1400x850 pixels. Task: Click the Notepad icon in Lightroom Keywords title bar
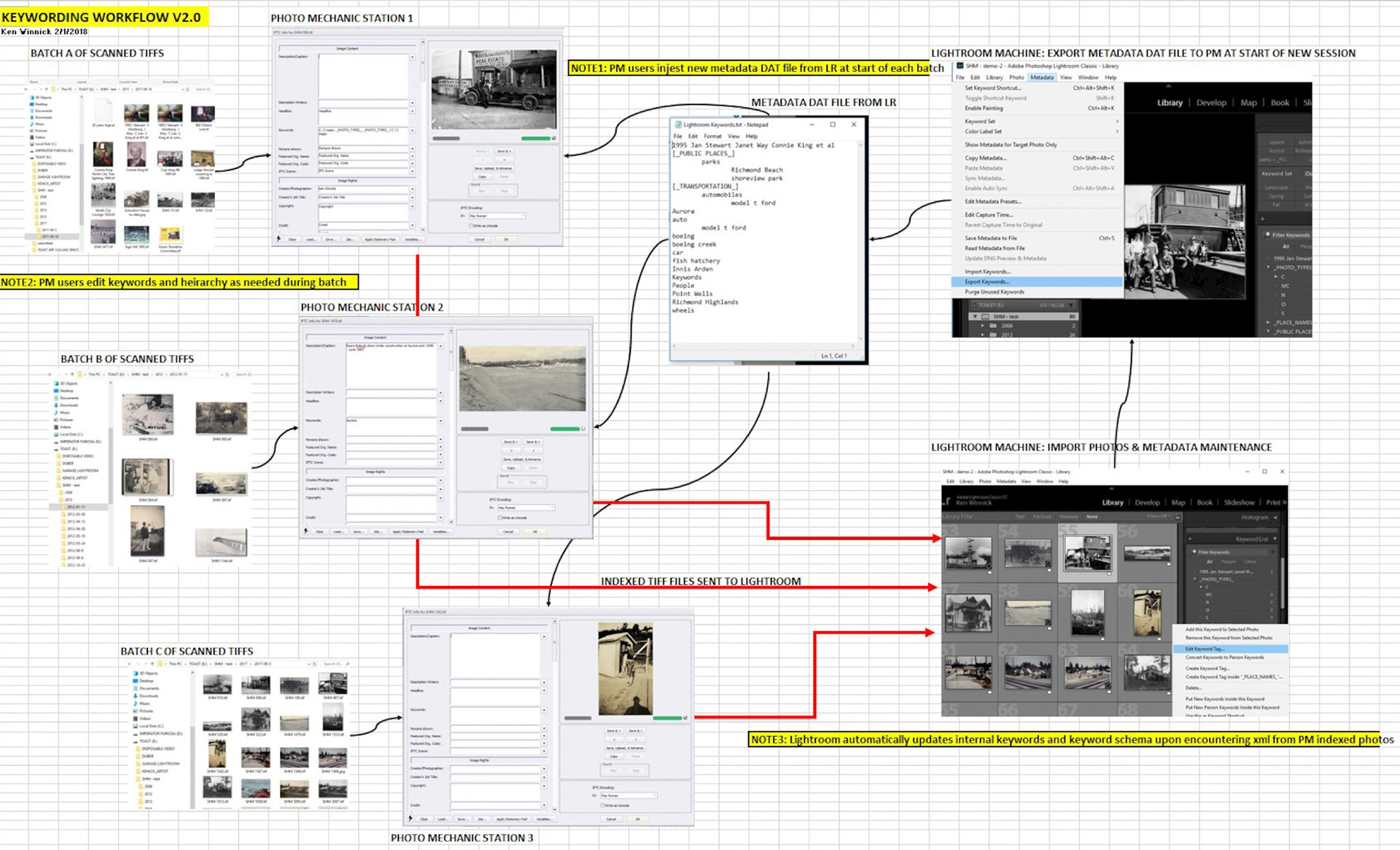[678, 125]
